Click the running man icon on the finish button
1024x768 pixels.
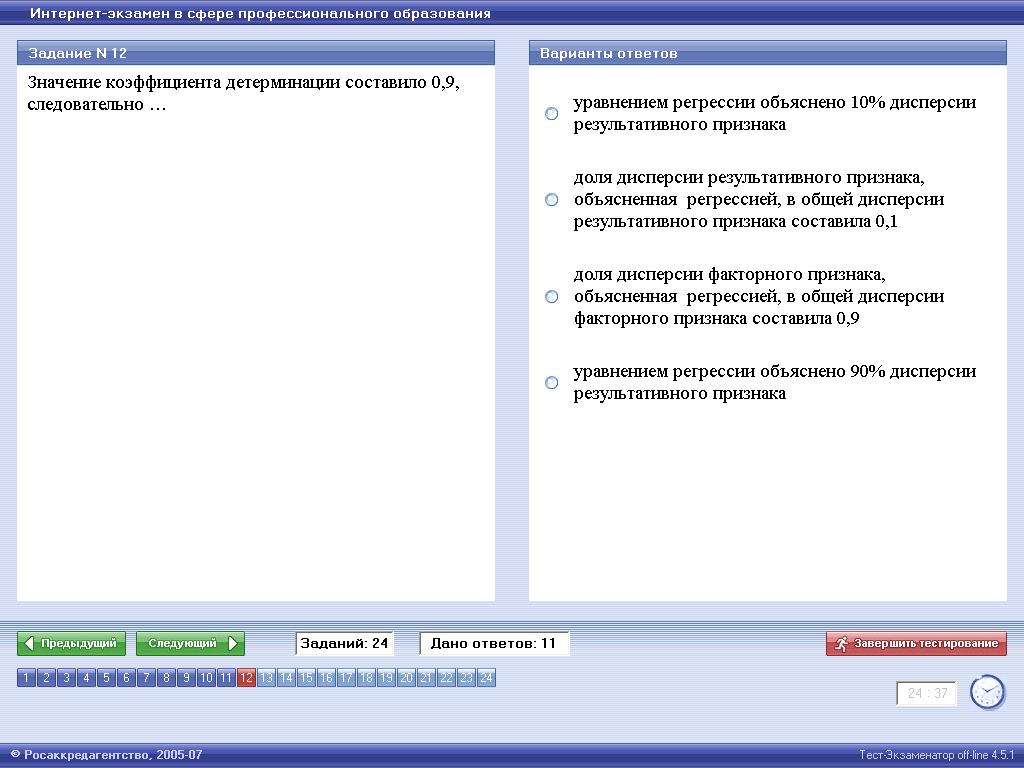[841, 643]
